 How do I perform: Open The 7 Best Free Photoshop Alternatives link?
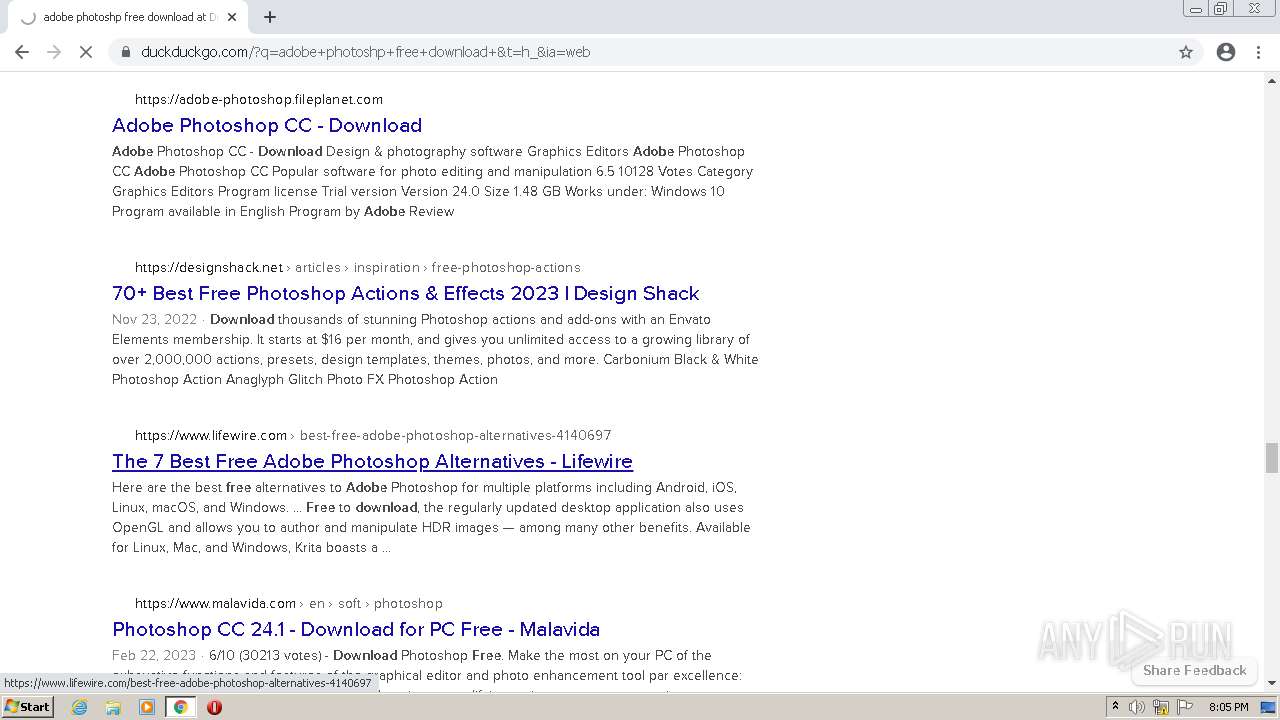(x=372, y=461)
